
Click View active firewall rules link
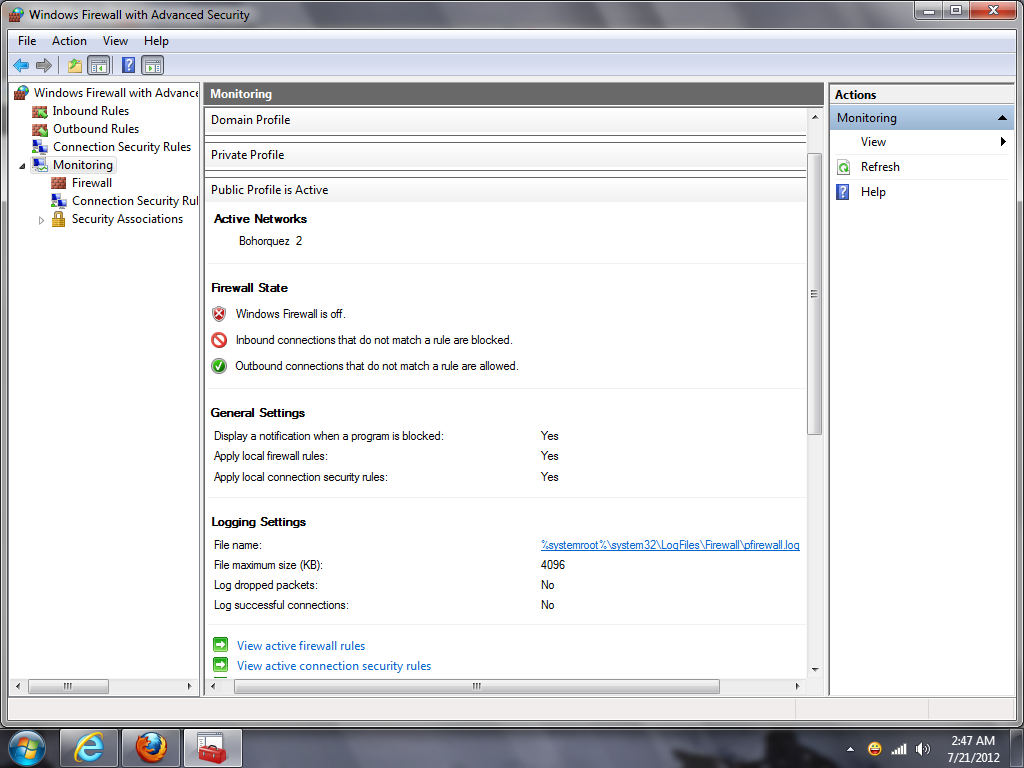point(300,646)
